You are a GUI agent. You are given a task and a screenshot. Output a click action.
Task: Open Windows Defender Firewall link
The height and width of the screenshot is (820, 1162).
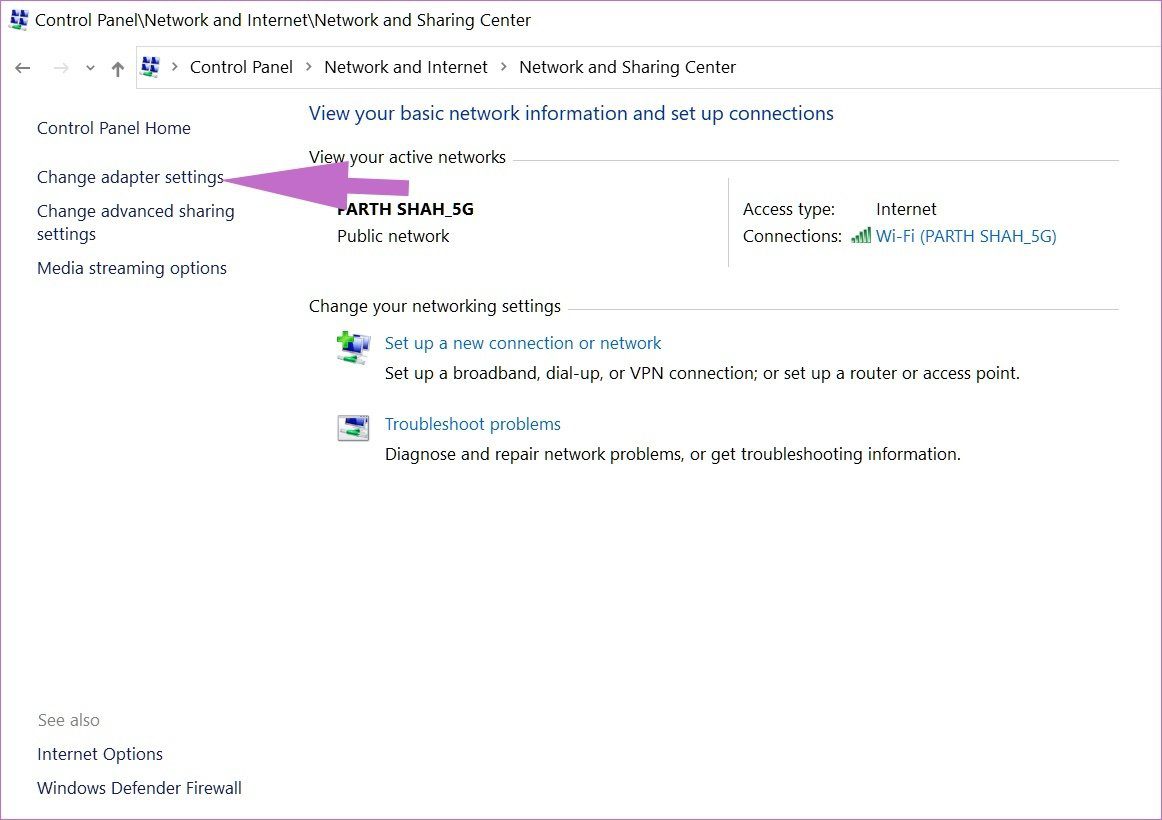tap(139, 788)
